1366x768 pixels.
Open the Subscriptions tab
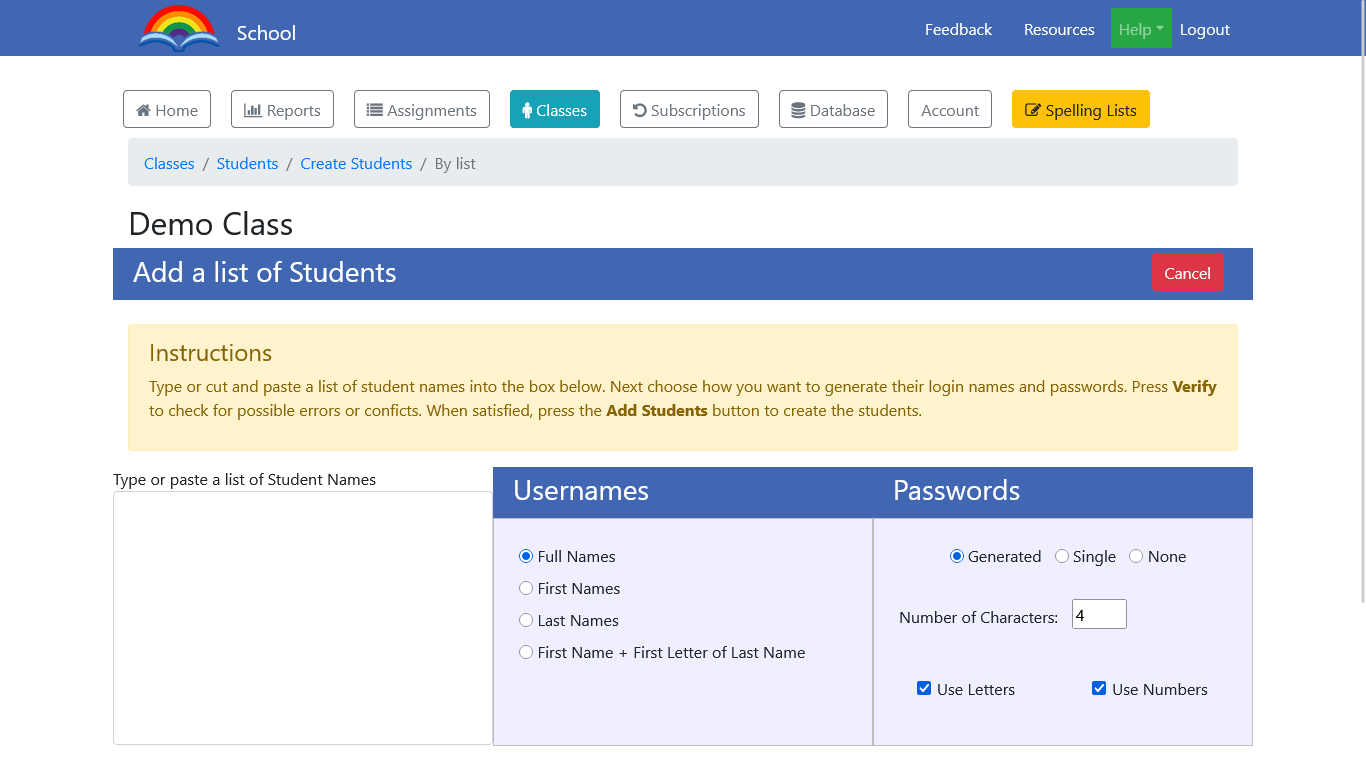(689, 110)
